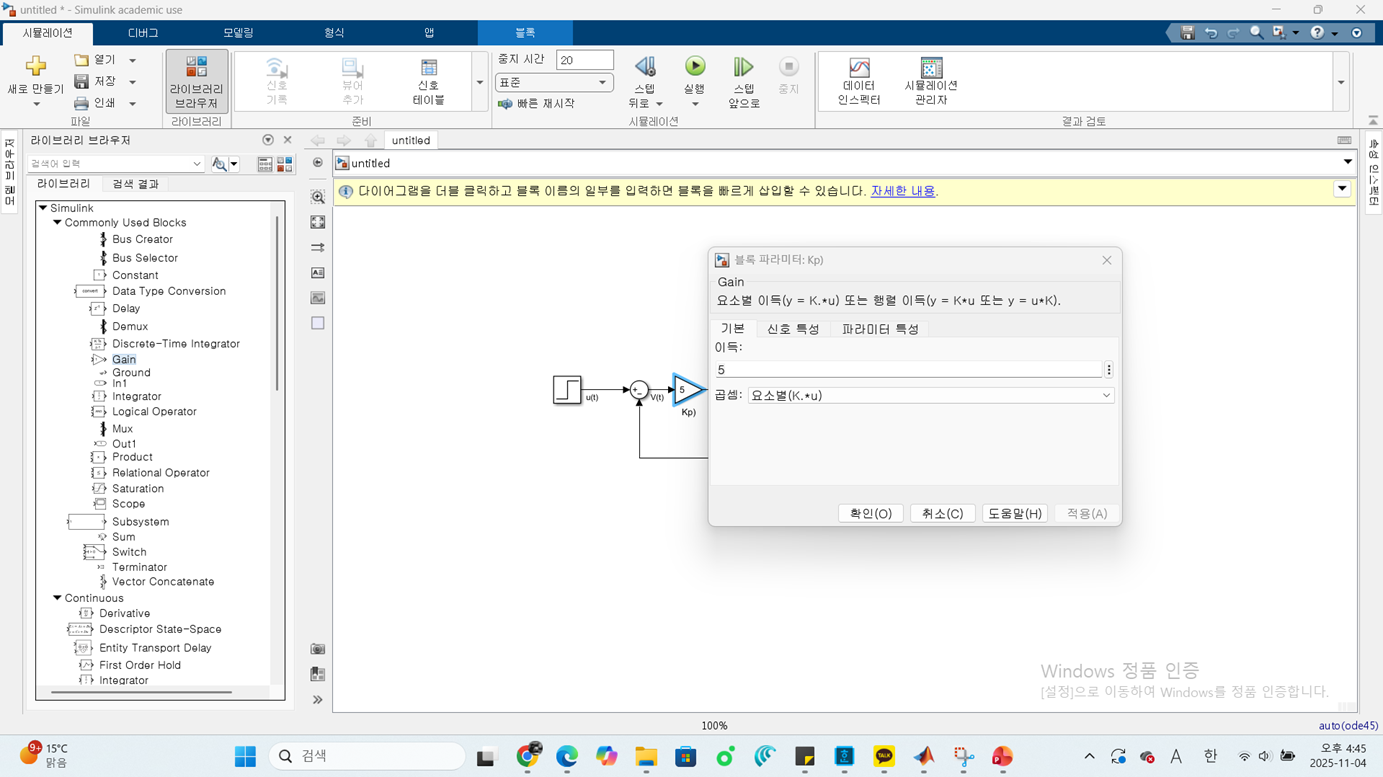Open the Multiplication (곱셈) dropdown

(x=931, y=396)
